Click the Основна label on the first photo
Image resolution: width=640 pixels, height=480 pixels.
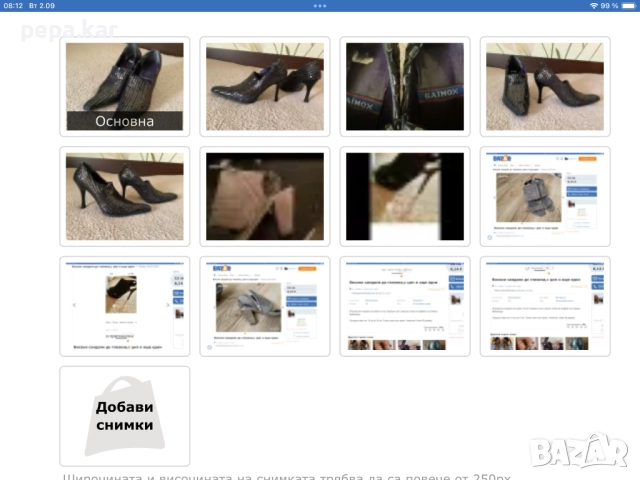tap(124, 121)
